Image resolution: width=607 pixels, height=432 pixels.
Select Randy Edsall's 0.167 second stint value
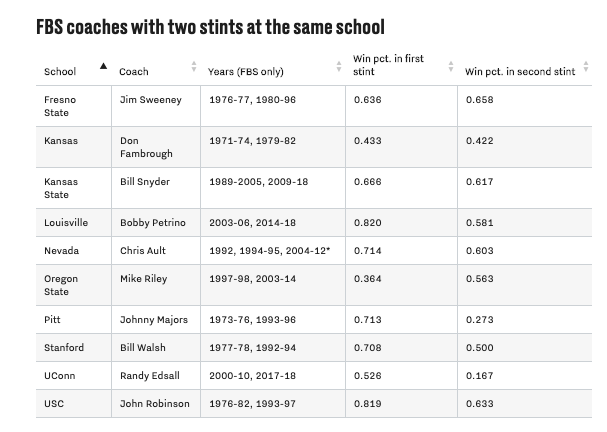480,377
